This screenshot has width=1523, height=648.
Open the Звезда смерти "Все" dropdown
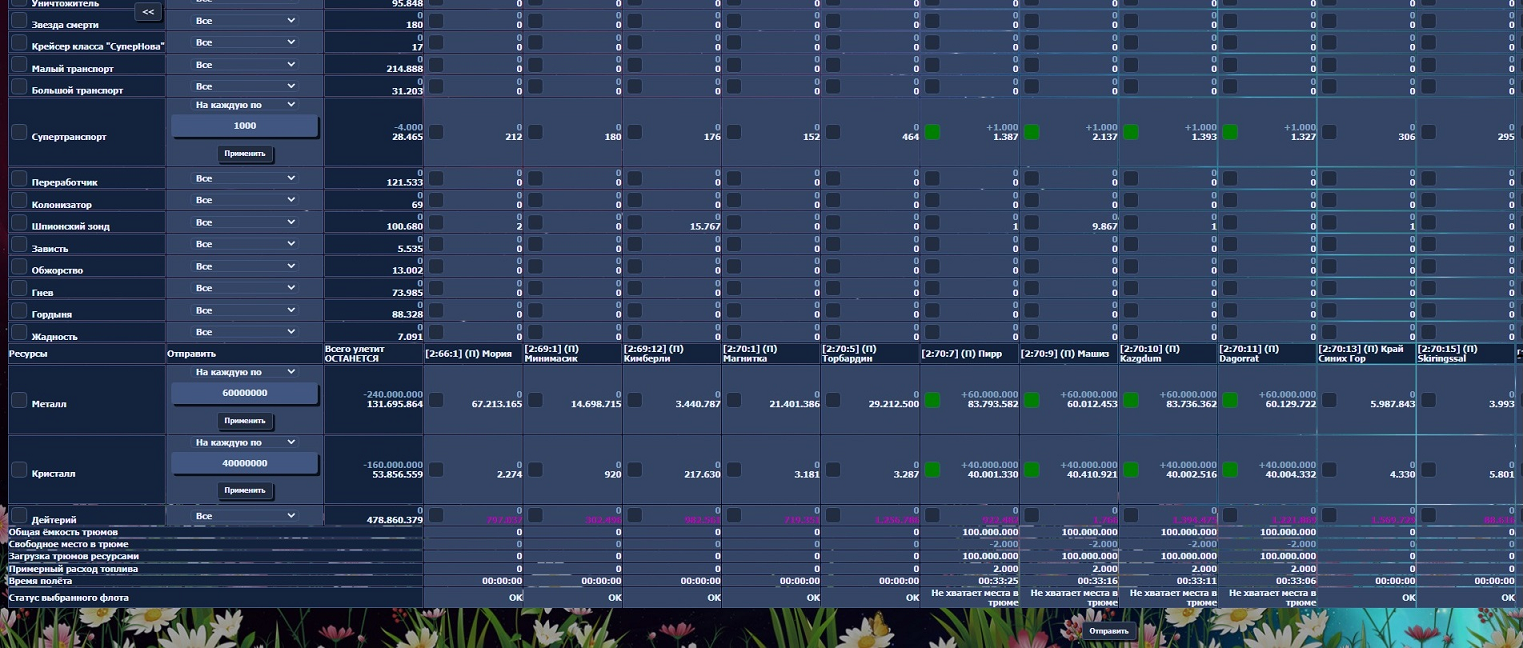point(245,20)
